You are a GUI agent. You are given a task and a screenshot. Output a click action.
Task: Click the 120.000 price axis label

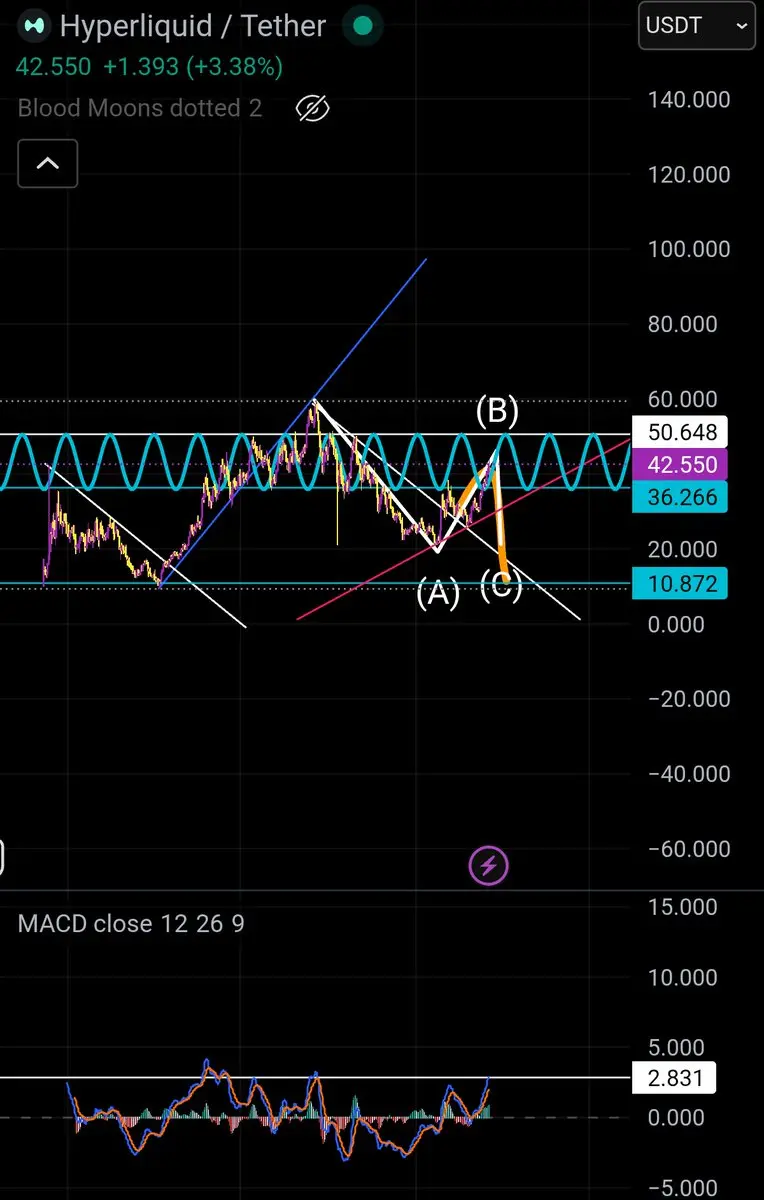click(689, 174)
